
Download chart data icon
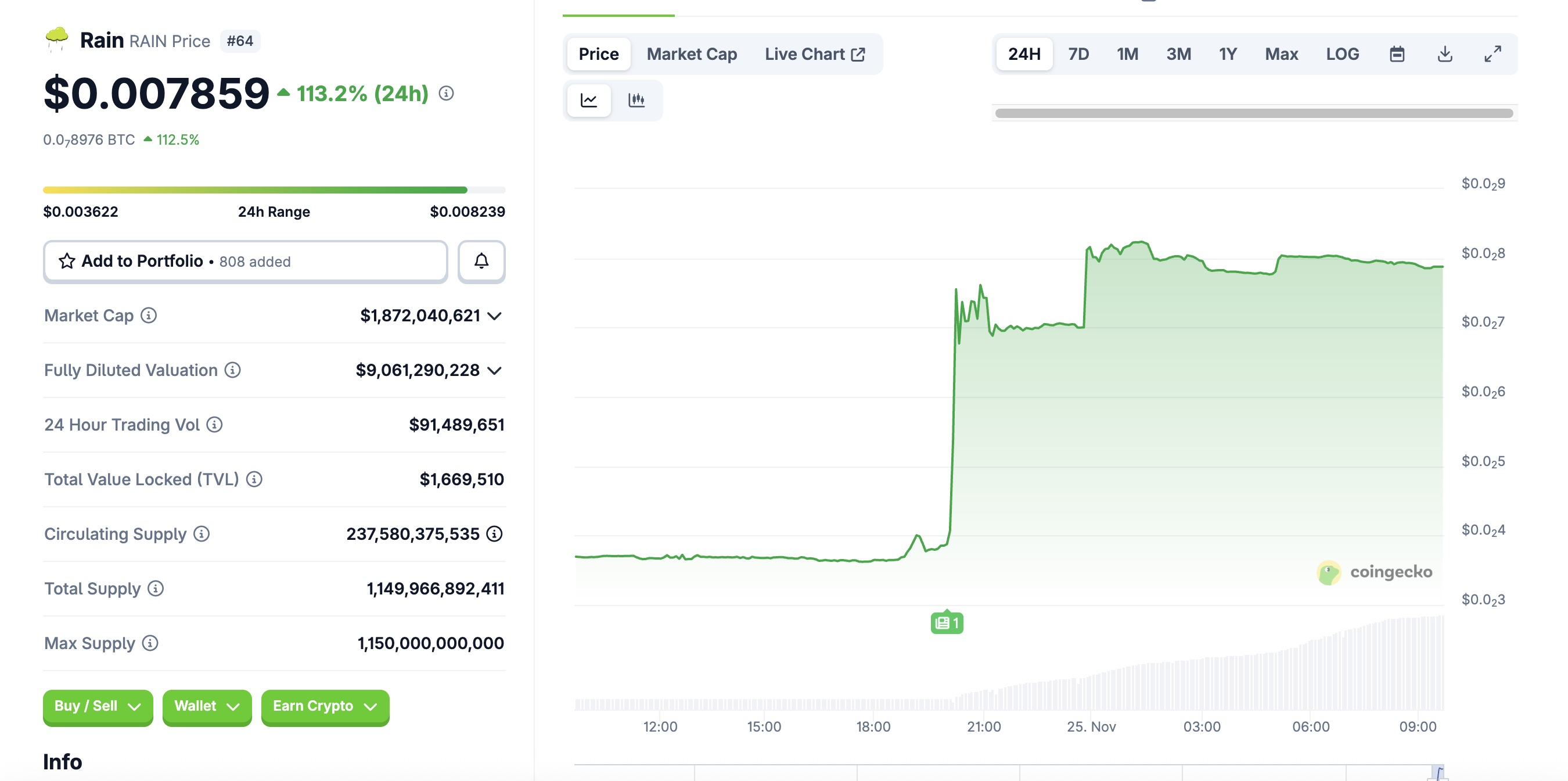click(x=1444, y=54)
